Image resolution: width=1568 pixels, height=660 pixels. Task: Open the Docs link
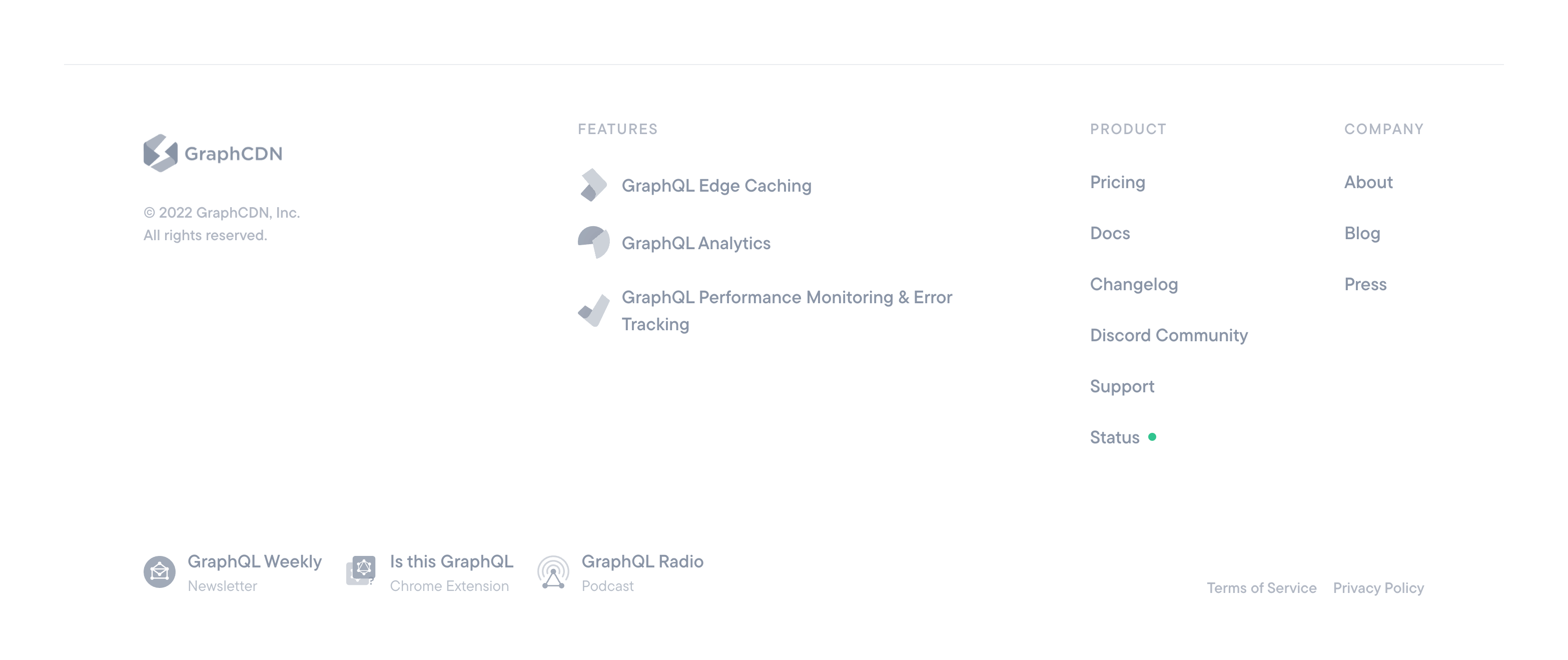click(1110, 233)
